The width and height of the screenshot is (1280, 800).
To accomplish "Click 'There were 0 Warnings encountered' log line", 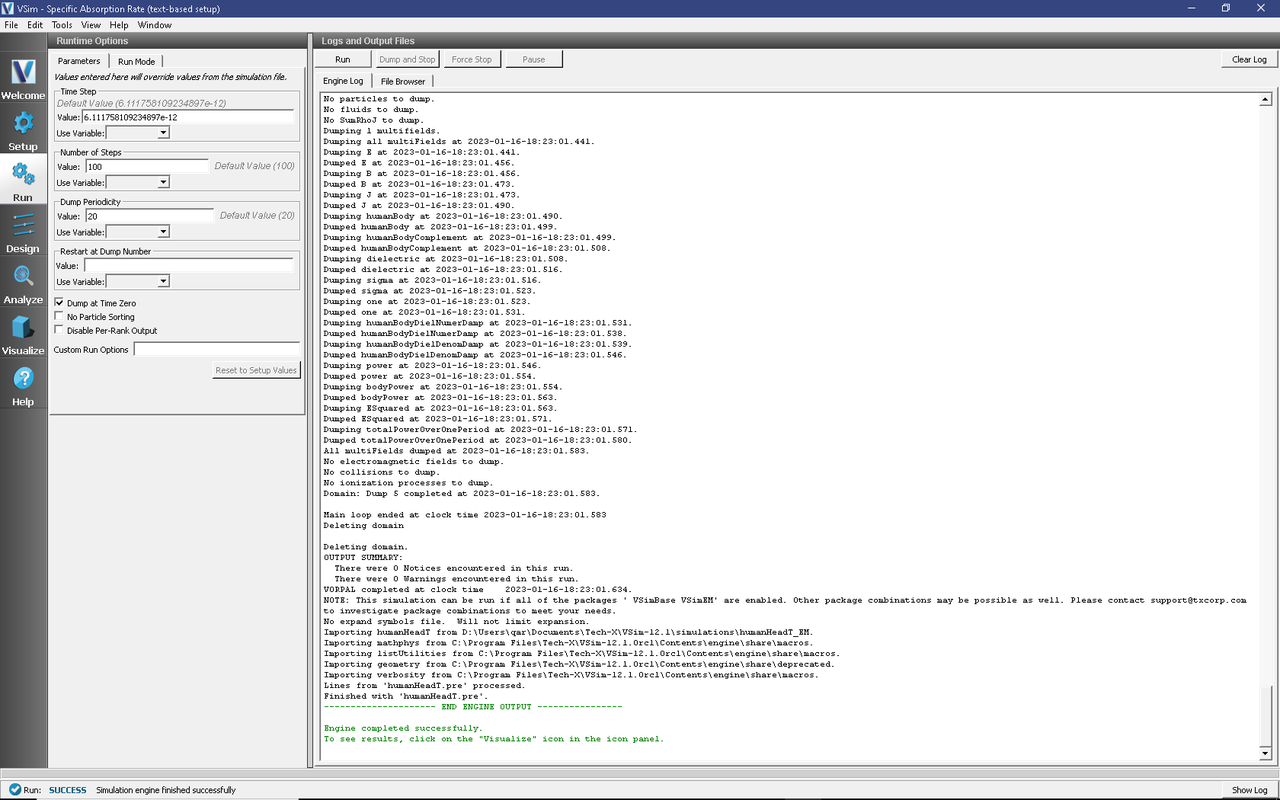I will pyautogui.click(x=456, y=578).
